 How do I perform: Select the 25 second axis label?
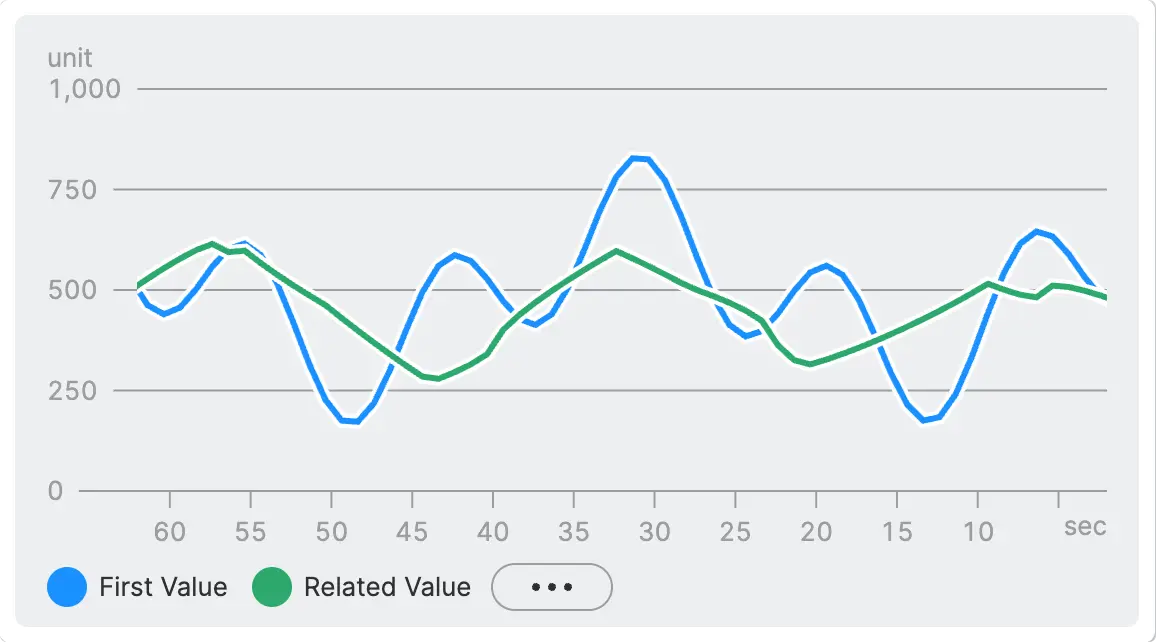[736, 532]
